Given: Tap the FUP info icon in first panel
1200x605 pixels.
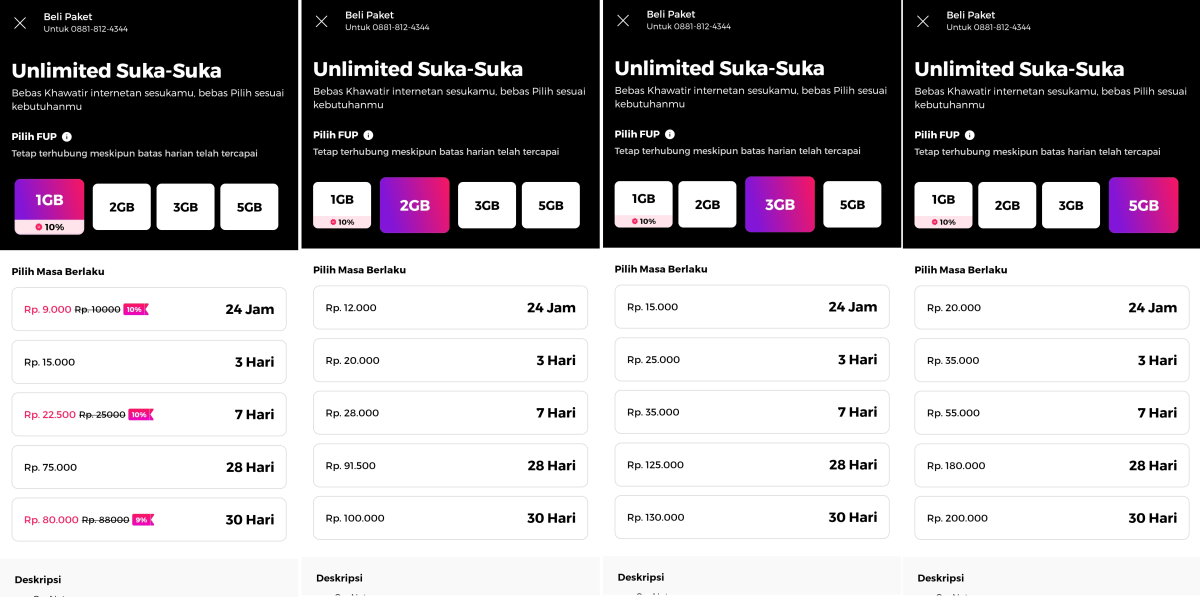Looking at the screenshot, I should pyautogui.click(x=66, y=136).
